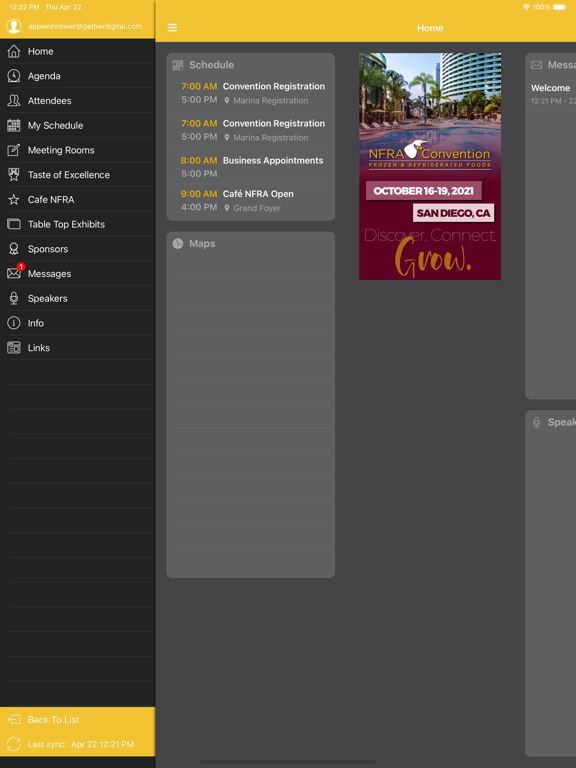Tap the Messages widget envelope icon
The image size is (576, 768).
click(x=536, y=65)
